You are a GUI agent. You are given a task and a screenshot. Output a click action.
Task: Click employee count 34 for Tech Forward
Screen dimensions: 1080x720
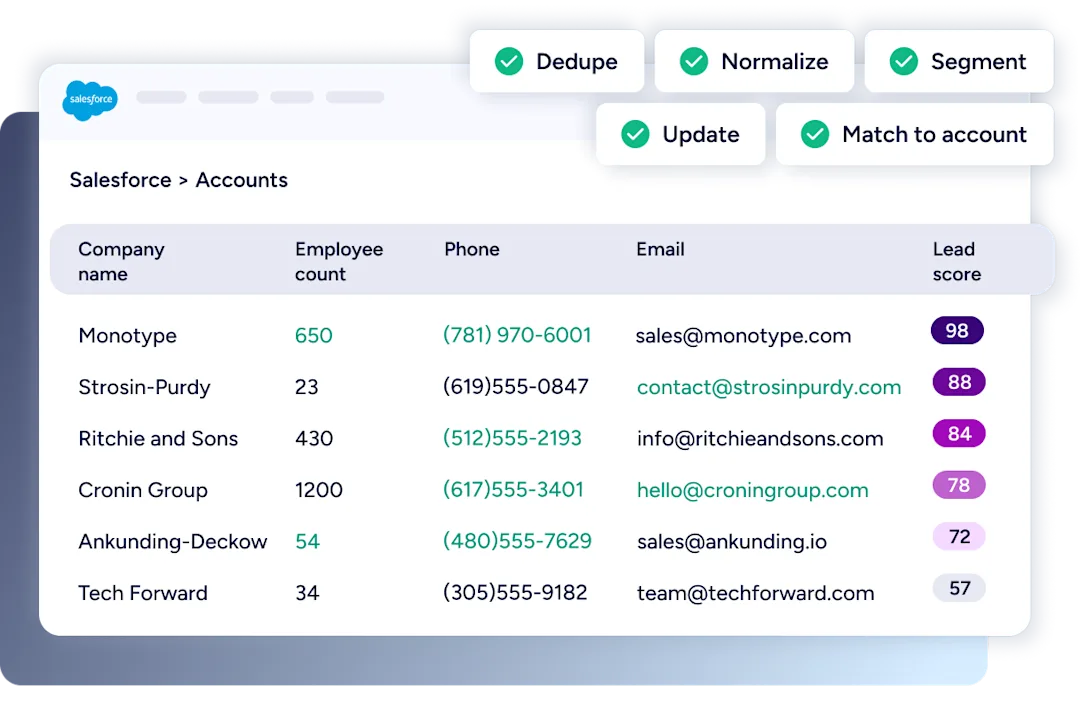[307, 593]
